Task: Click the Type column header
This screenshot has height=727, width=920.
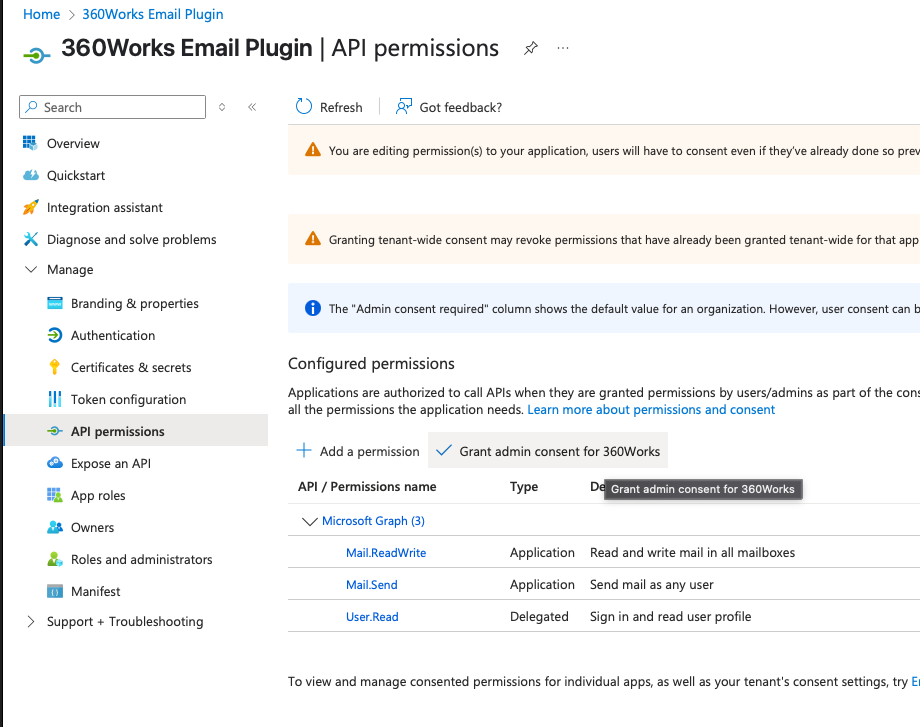Action: (x=524, y=486)
